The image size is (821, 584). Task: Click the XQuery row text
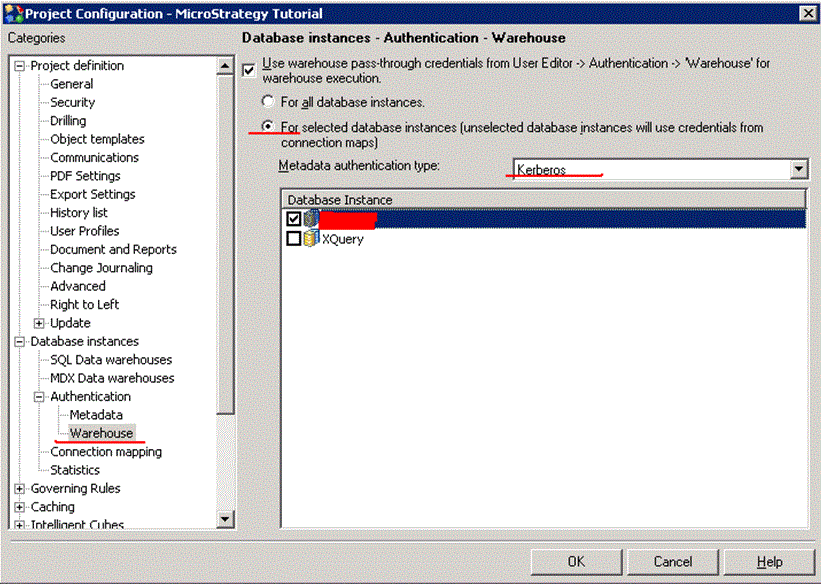click(x=342, y=239)
